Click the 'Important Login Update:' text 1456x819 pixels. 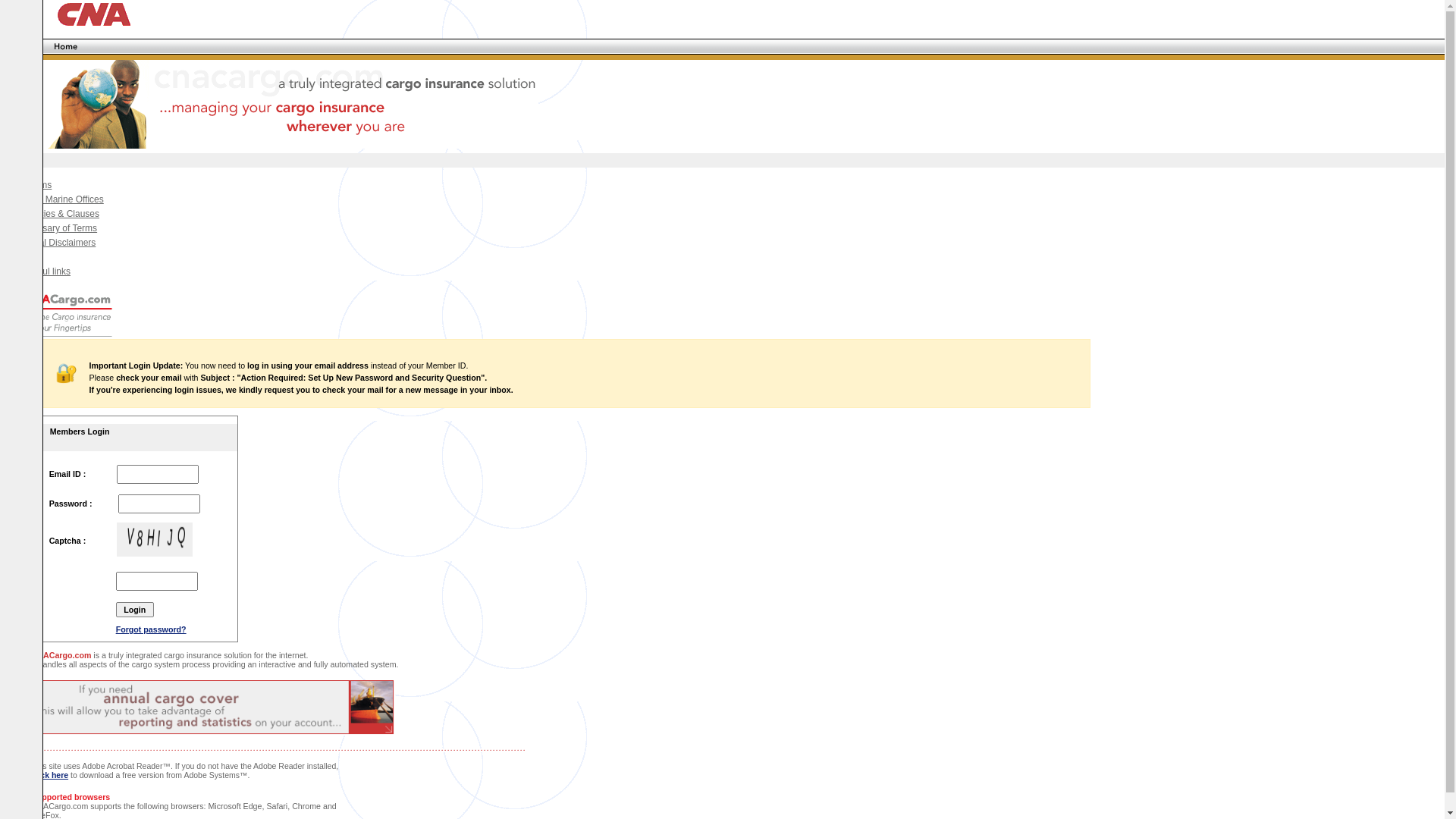(136, 366)
